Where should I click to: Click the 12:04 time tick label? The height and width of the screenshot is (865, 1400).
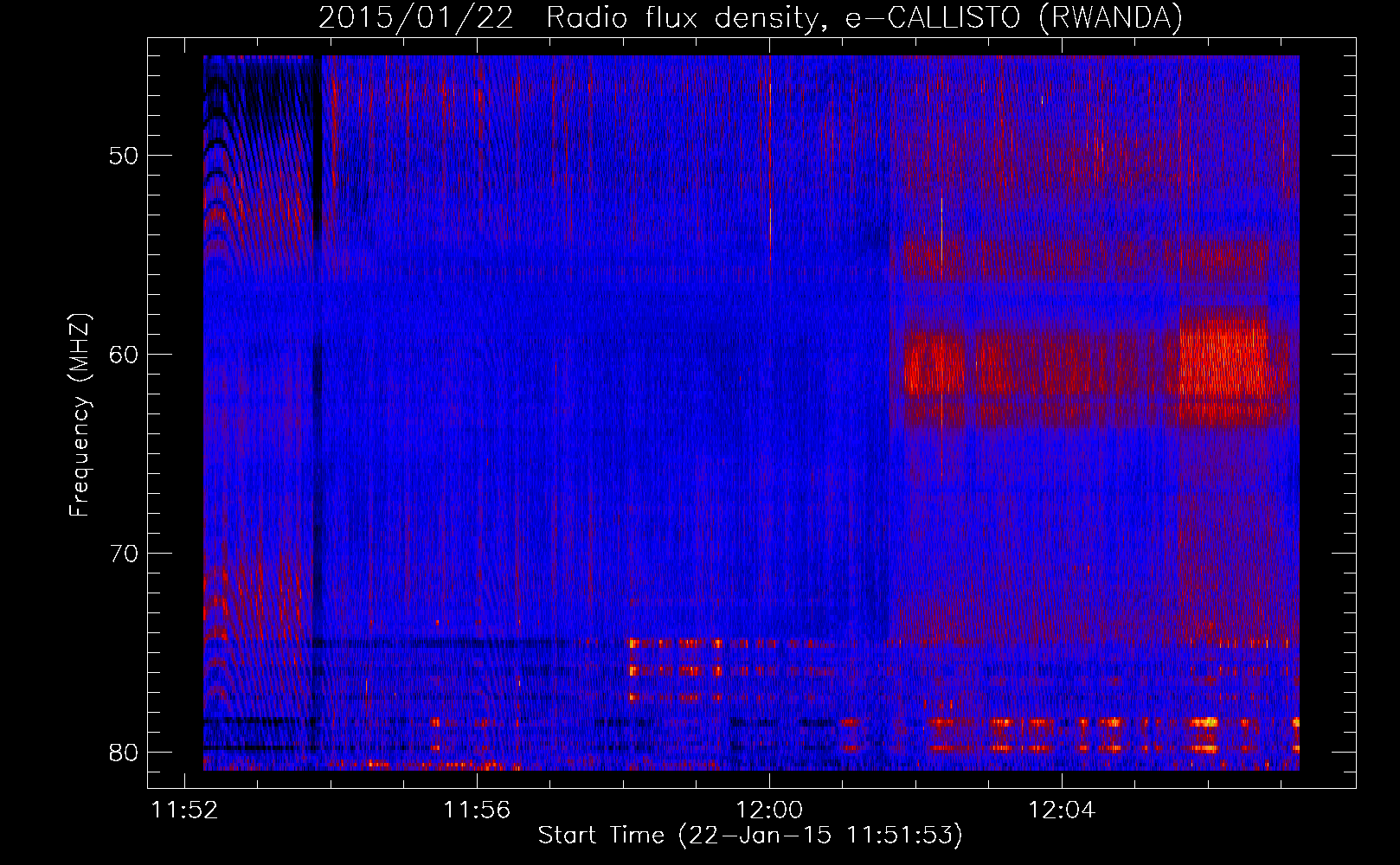[1061, 811]
